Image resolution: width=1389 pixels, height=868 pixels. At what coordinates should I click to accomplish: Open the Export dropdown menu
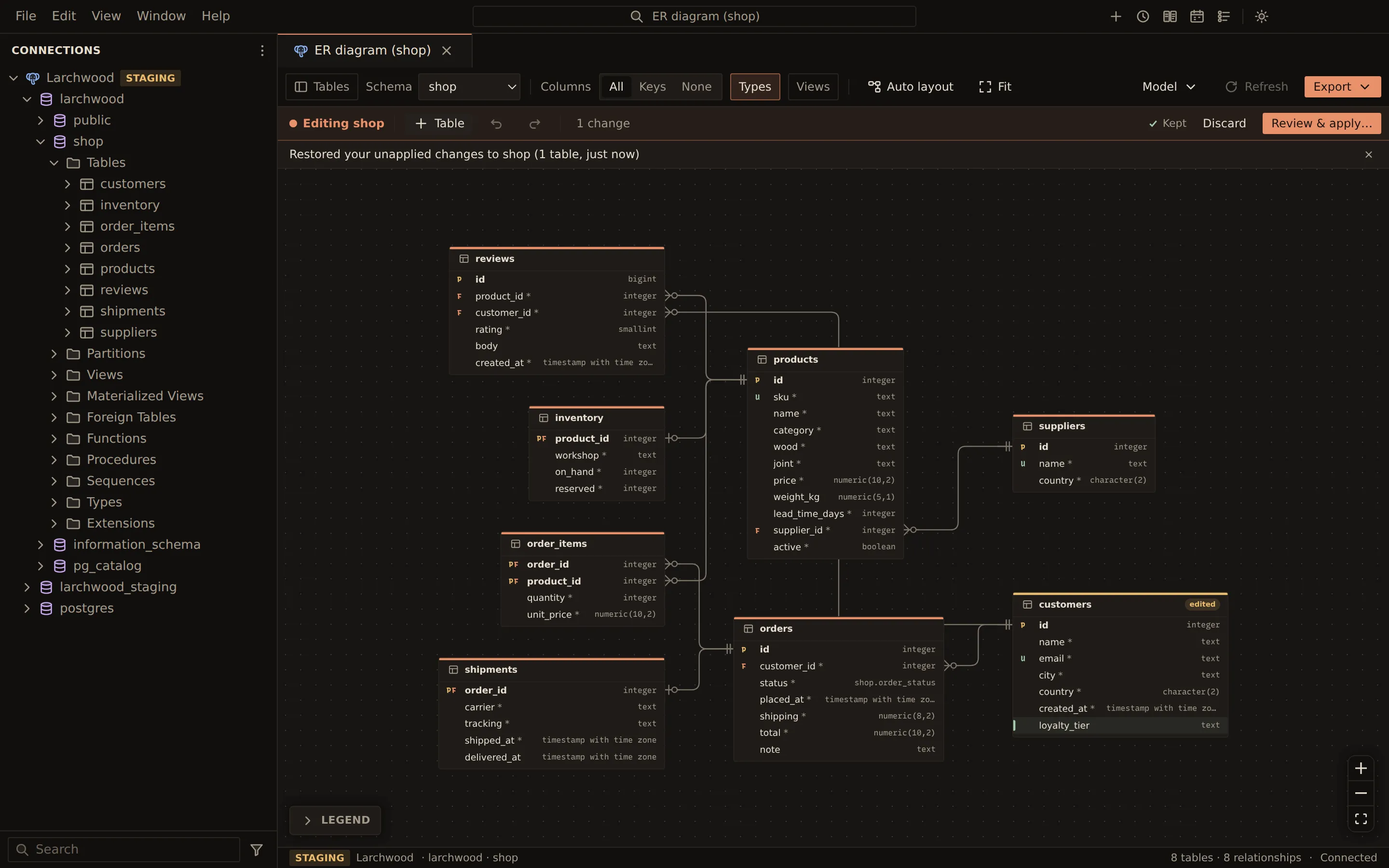[x=1343, y=87]
